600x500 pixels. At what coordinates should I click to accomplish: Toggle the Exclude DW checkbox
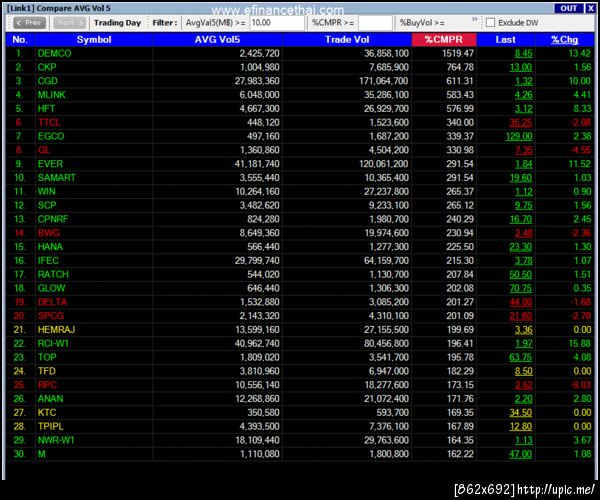(x=490, y=23)
